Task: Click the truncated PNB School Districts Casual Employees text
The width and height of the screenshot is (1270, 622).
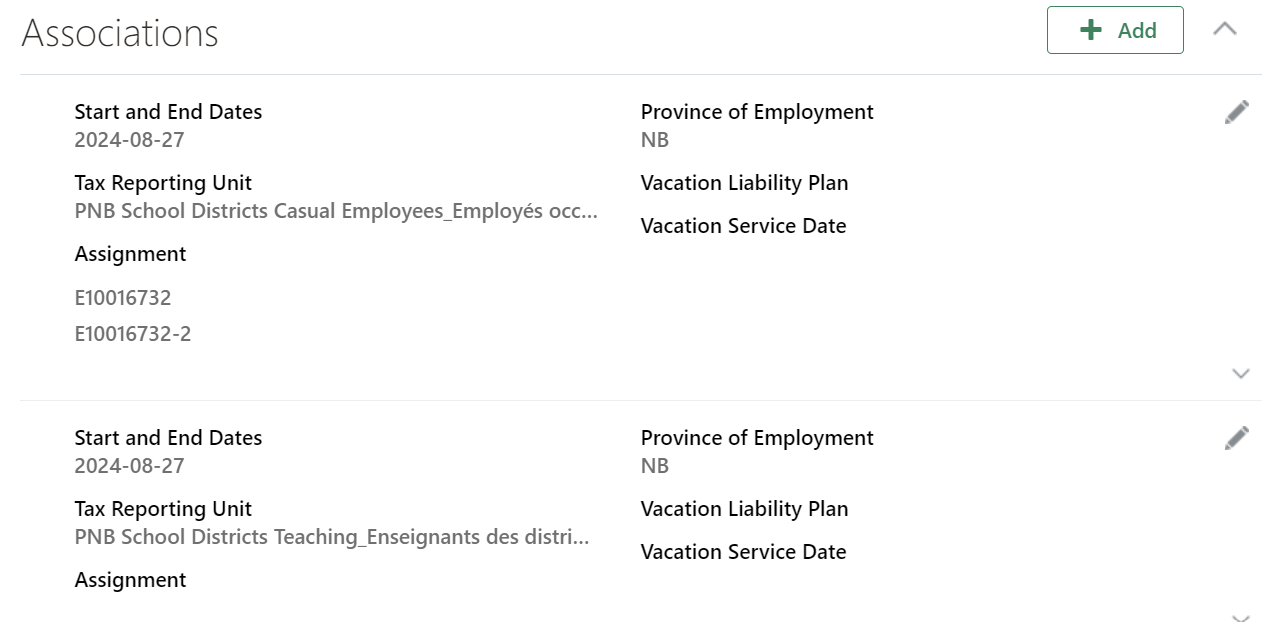Action: point(336,211)
